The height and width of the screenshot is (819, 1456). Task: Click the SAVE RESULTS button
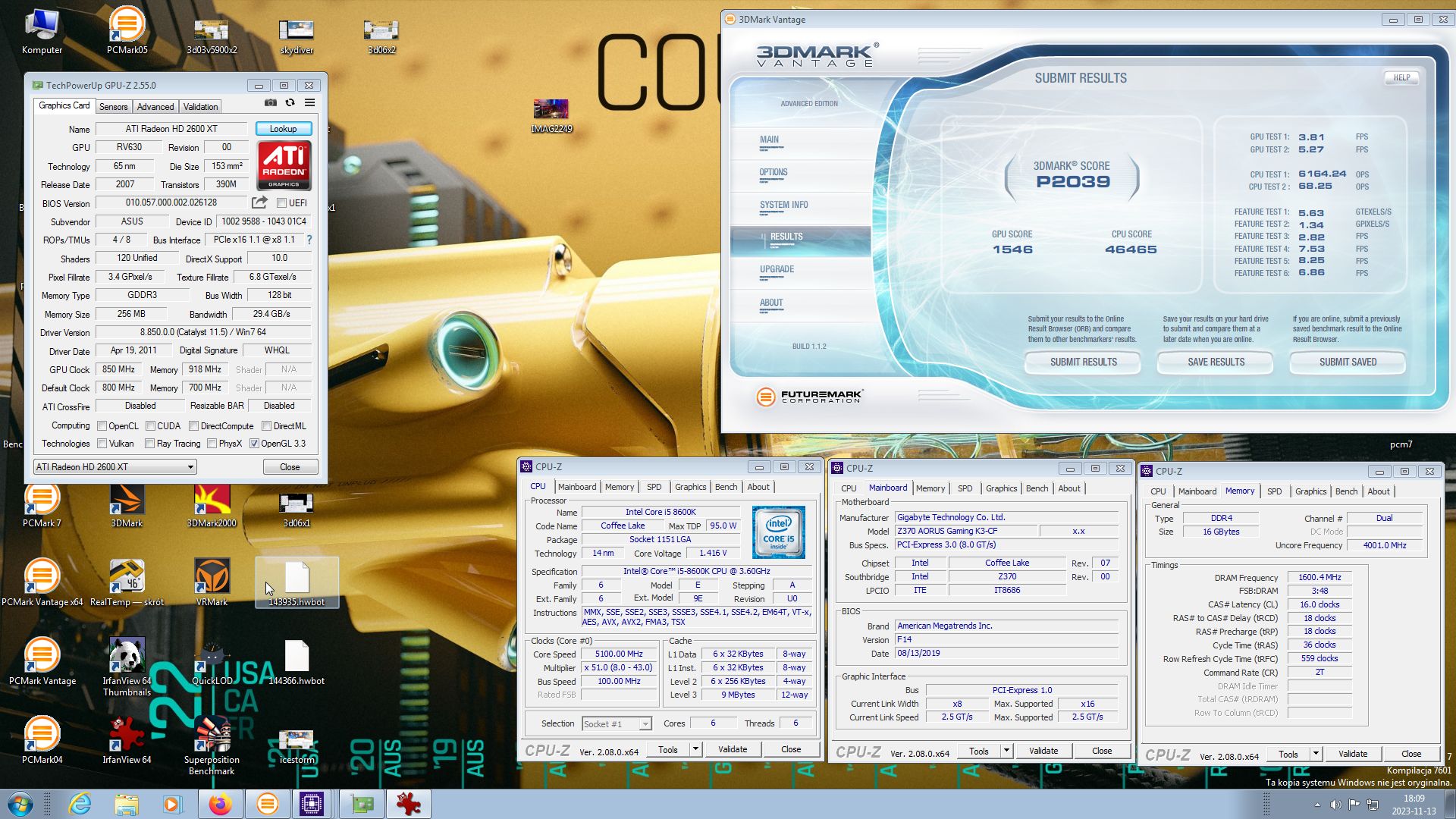(1216, 362)
